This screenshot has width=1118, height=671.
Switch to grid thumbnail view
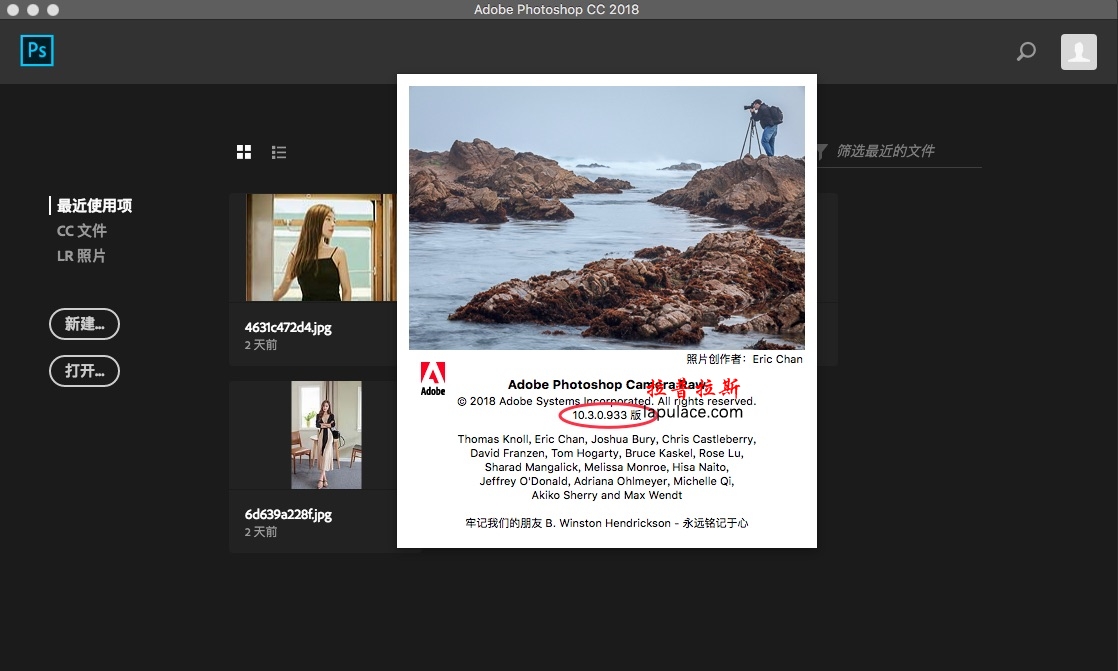[244, 152]
